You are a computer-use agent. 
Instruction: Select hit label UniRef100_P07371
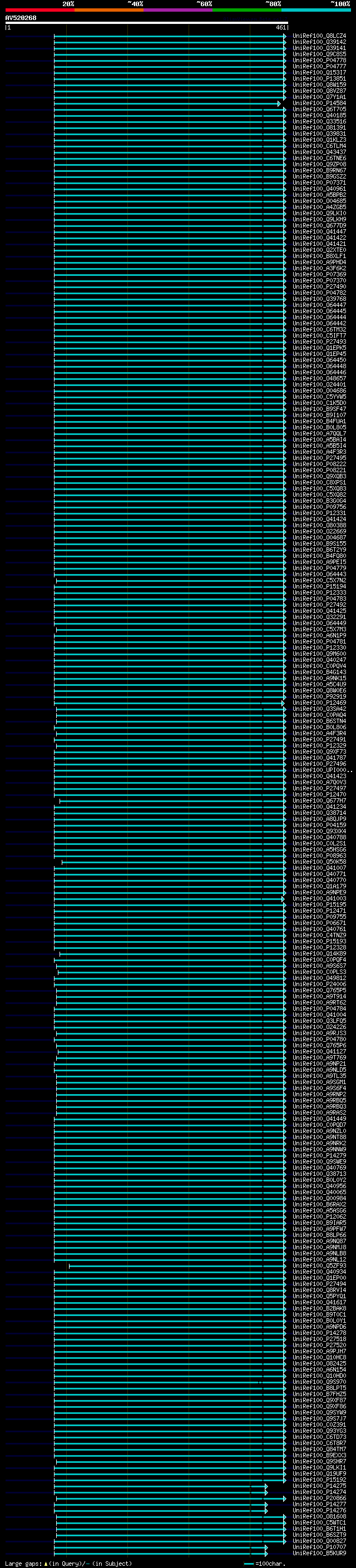(319, 182)
